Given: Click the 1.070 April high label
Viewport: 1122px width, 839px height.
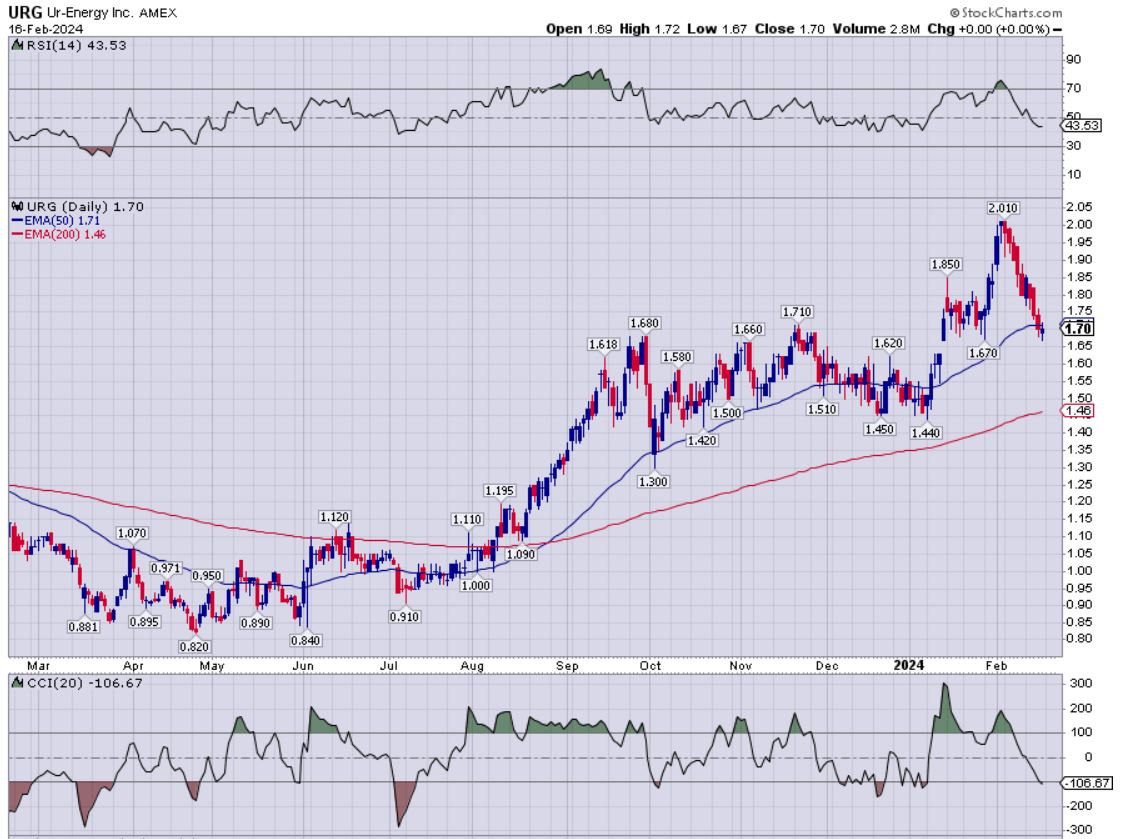Looking at the screenshot, I should pyautogui.click(x=132, y=533).
